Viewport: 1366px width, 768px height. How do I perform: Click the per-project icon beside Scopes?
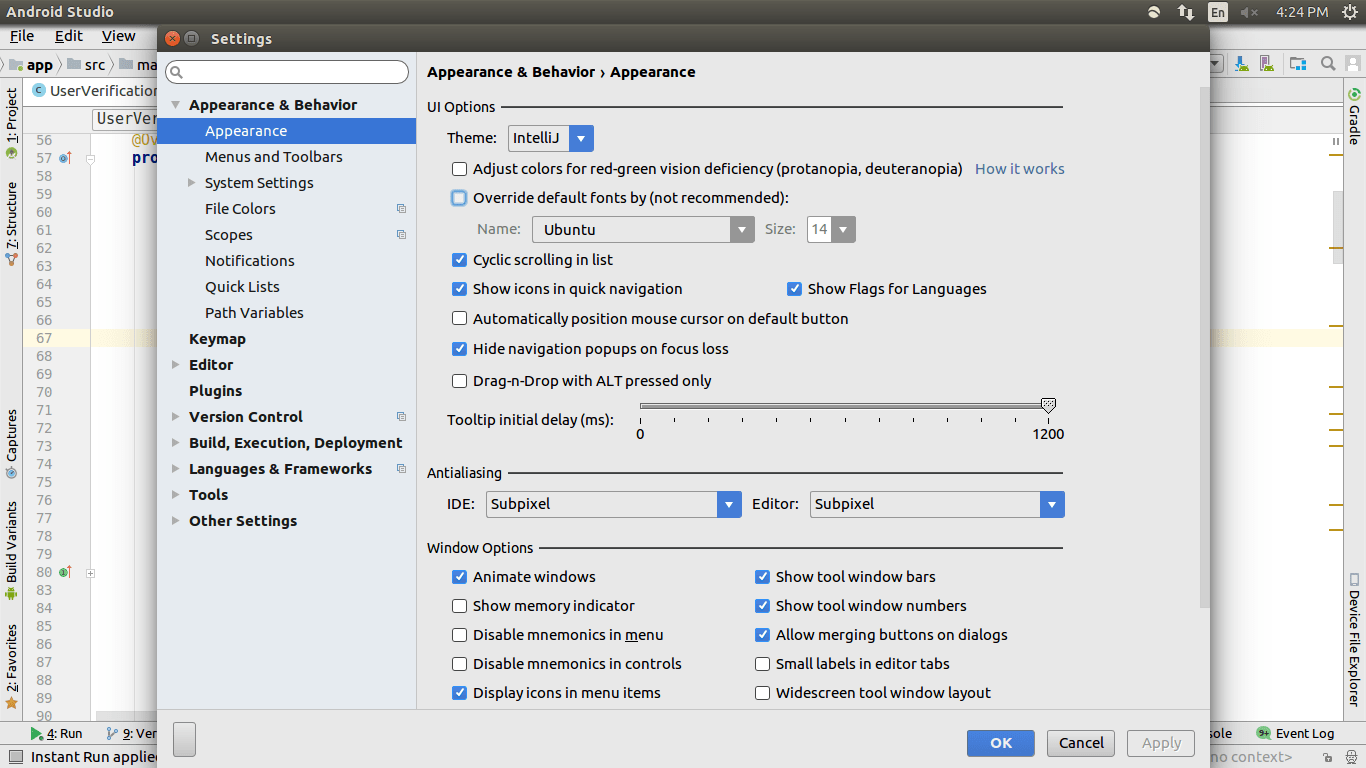(x=401, y=235)
